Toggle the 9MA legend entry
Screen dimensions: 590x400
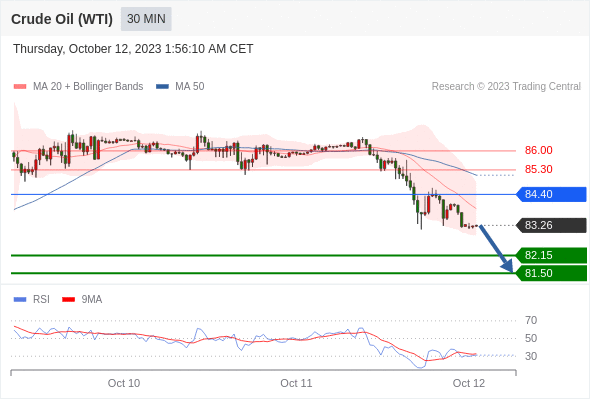pyautogui.click(x=82, y=300)
